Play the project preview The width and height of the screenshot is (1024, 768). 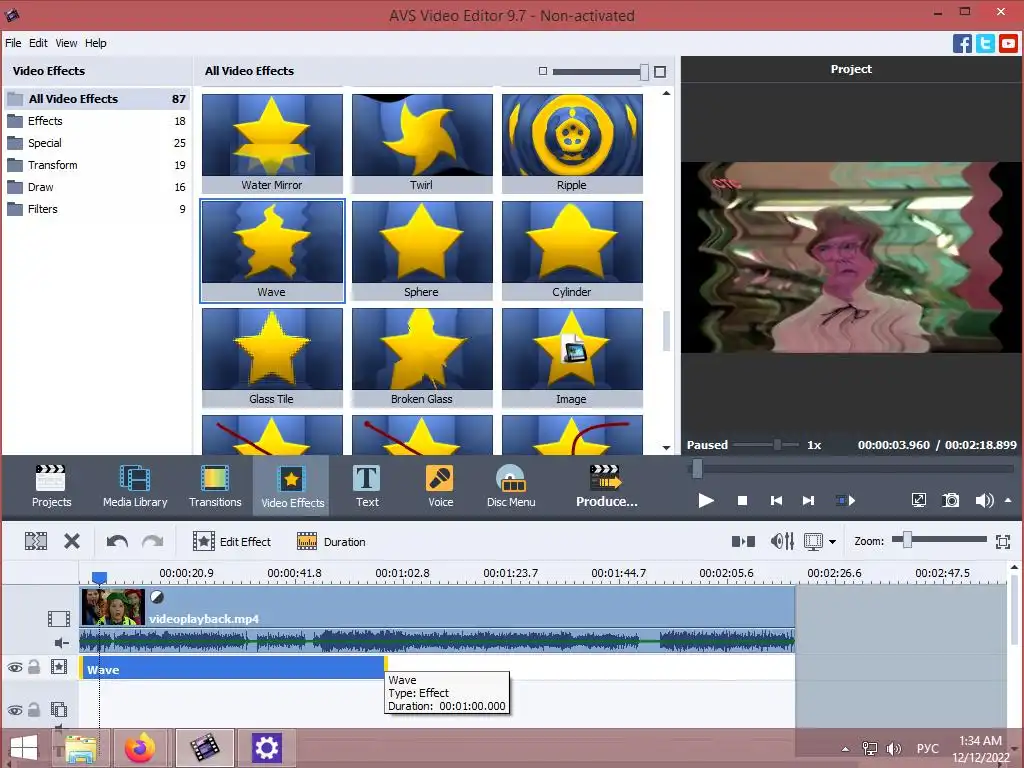[705, 501]
